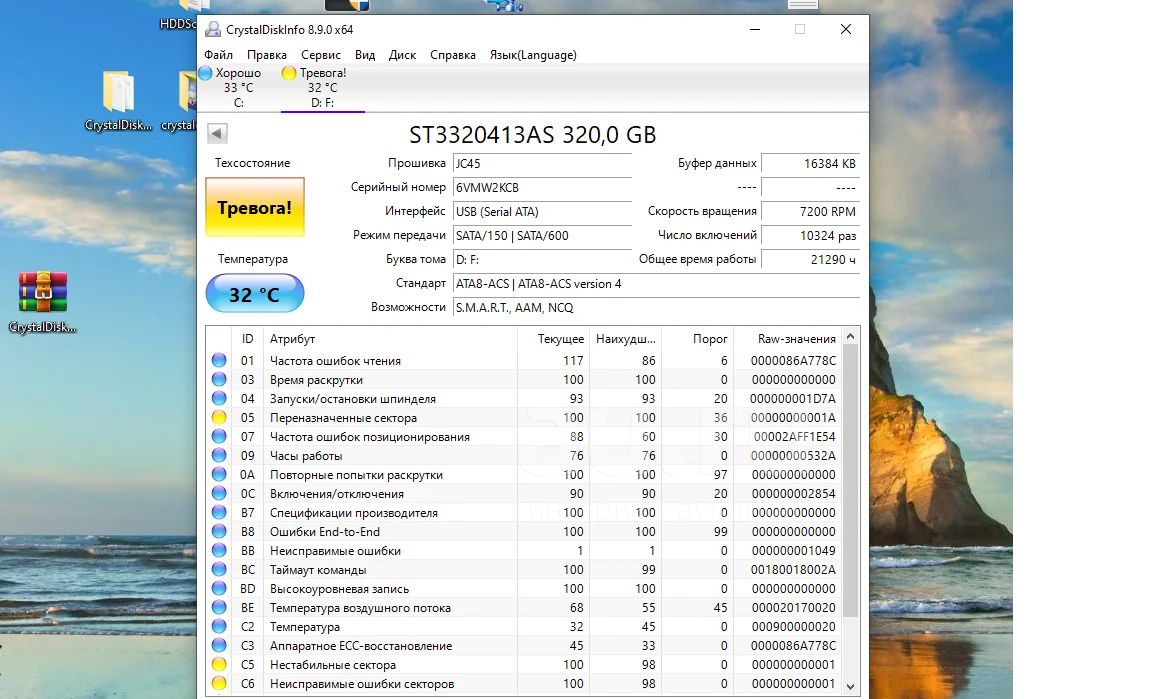The image size is (1152, 699).
Task: Click the status orb in row C2 Температура
Action: [219, 626]
